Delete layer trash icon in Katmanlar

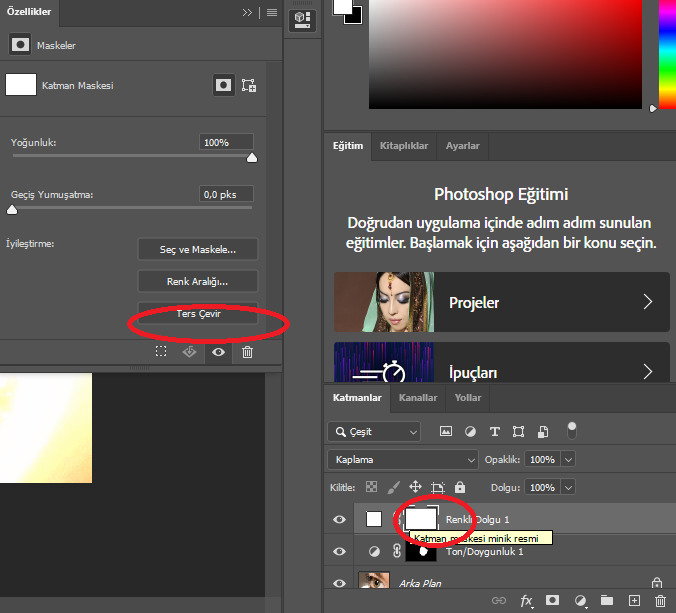pyautogui.click(x=660, y=600)
